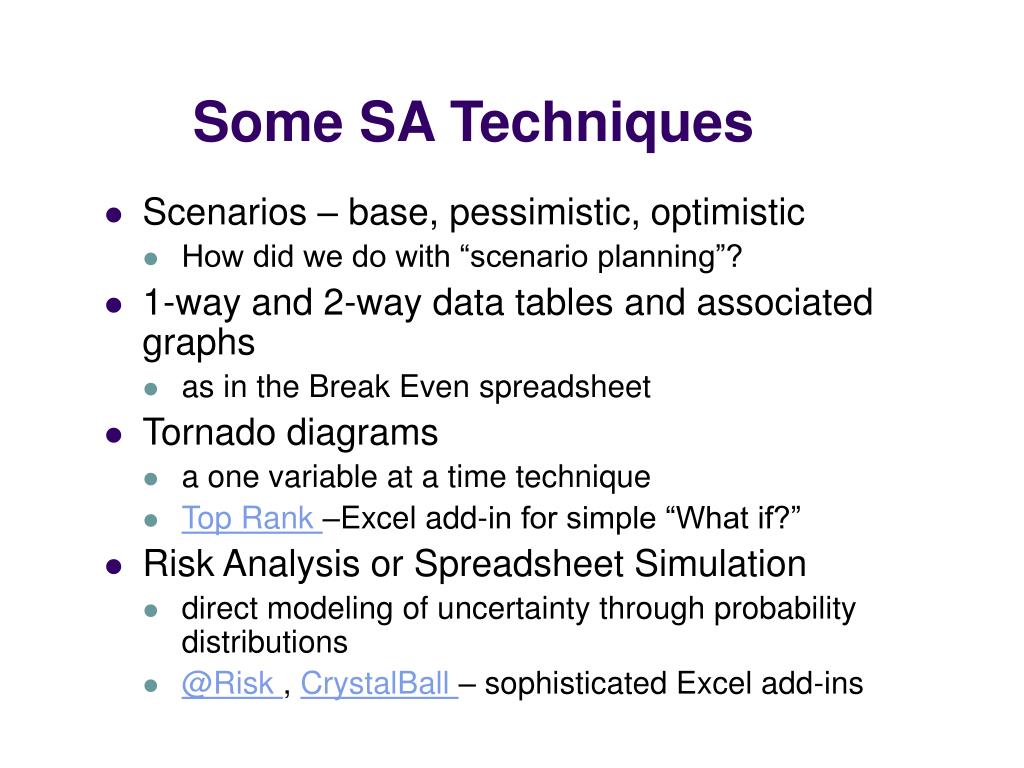Click the Excel add-in for simple What if text
Viewport: 1024px width, 768px height.
pyautogui.click(x=562, y=519)
